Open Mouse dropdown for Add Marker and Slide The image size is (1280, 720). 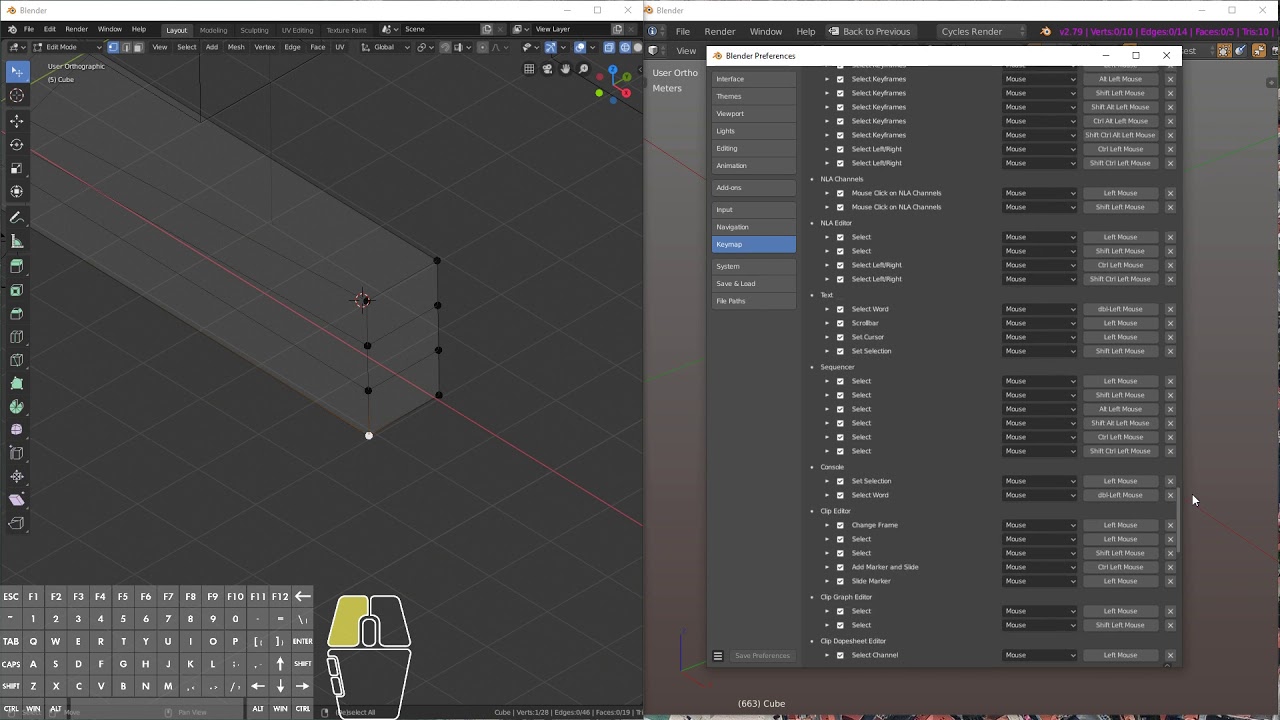point(1040,567)
